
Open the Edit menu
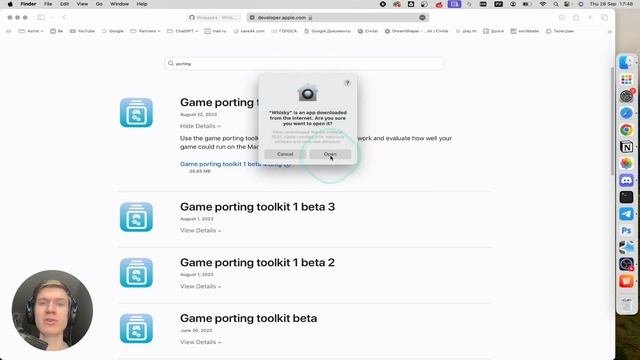pyautogui.click(x=64, y=4)
